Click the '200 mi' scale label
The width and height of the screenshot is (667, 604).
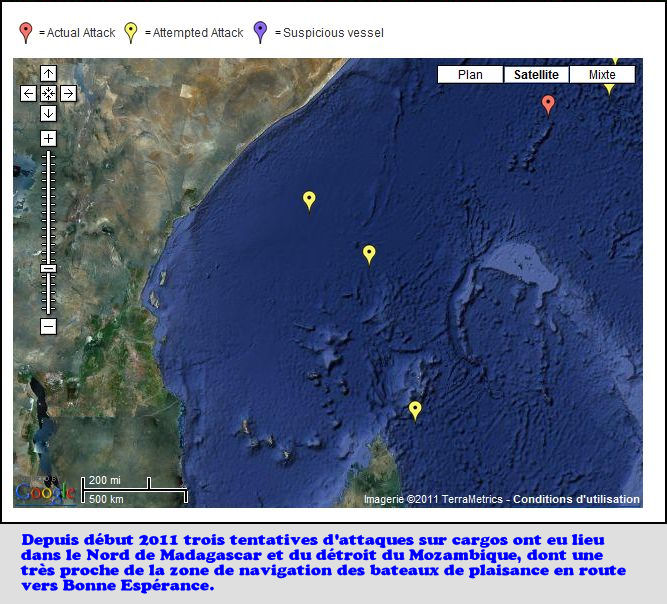point(105,480)
